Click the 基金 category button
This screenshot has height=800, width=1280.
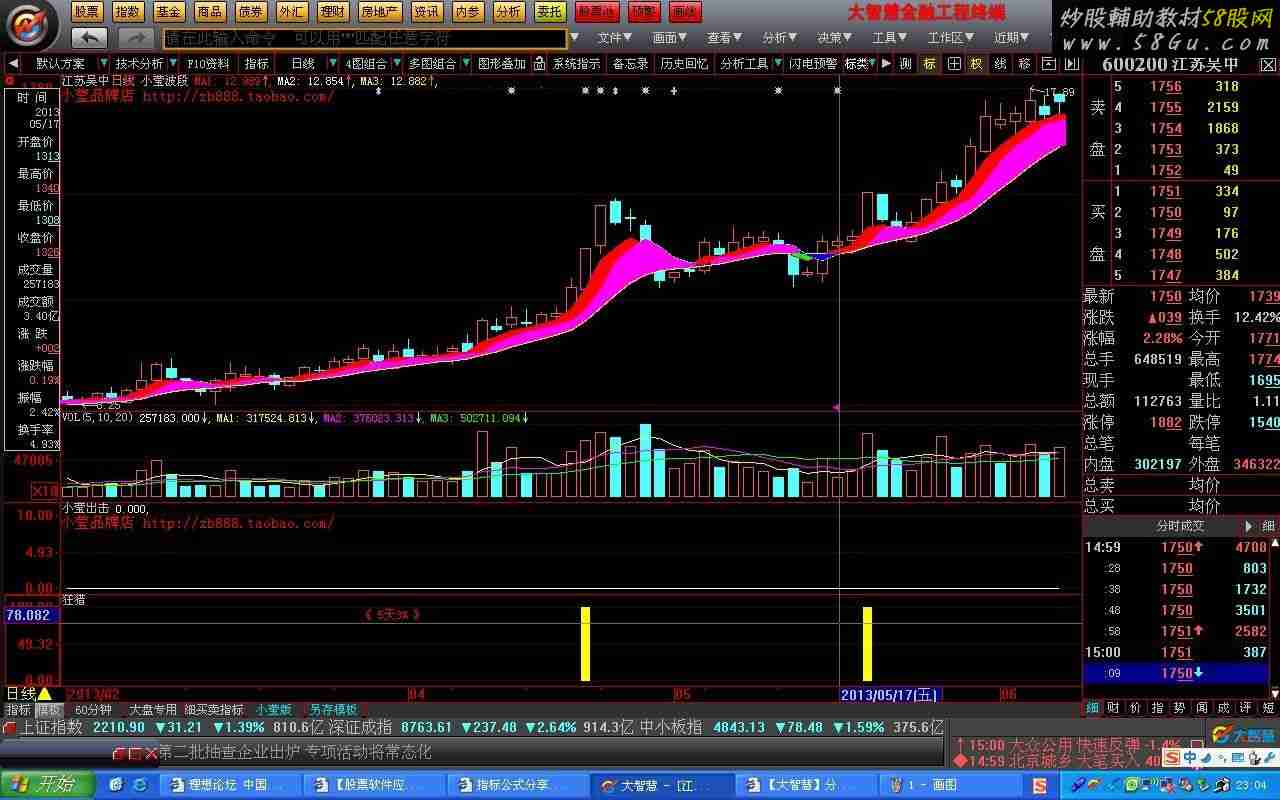click(x=169, y=12)
